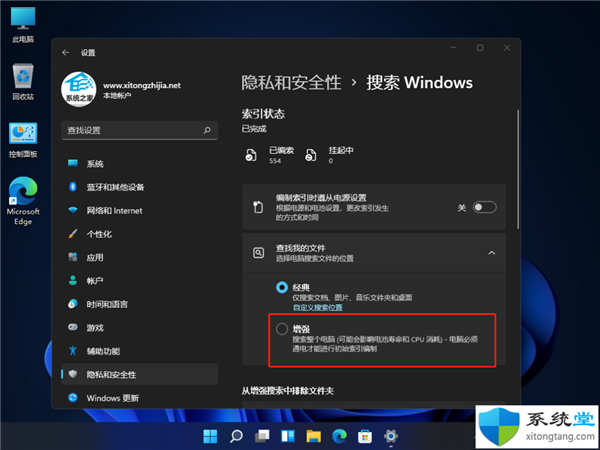Toggle the 编制索引时遵从电源设置 switch
Screen dimensions: 600x450
click(484, 207)
